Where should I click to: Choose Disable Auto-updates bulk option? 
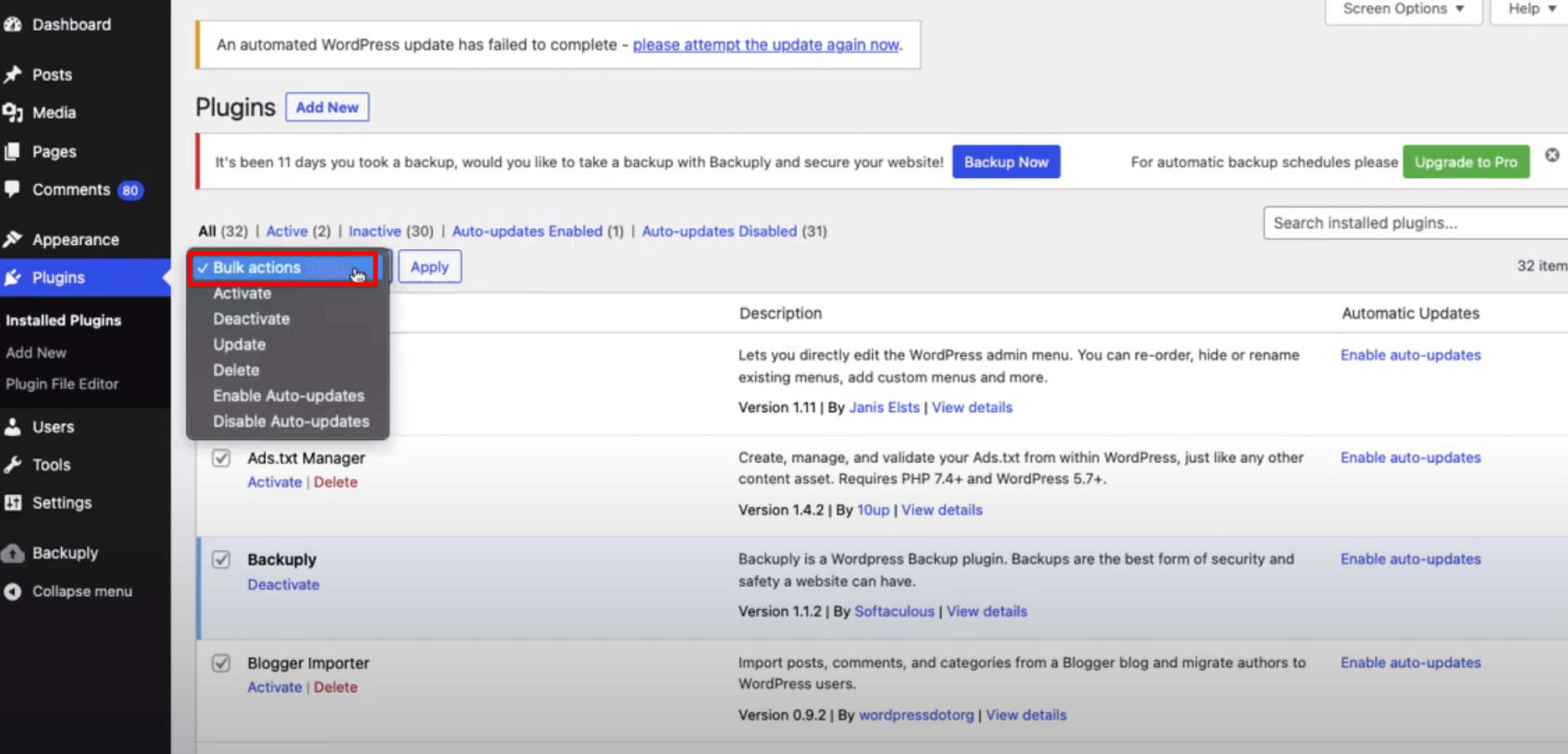(291, 421)
